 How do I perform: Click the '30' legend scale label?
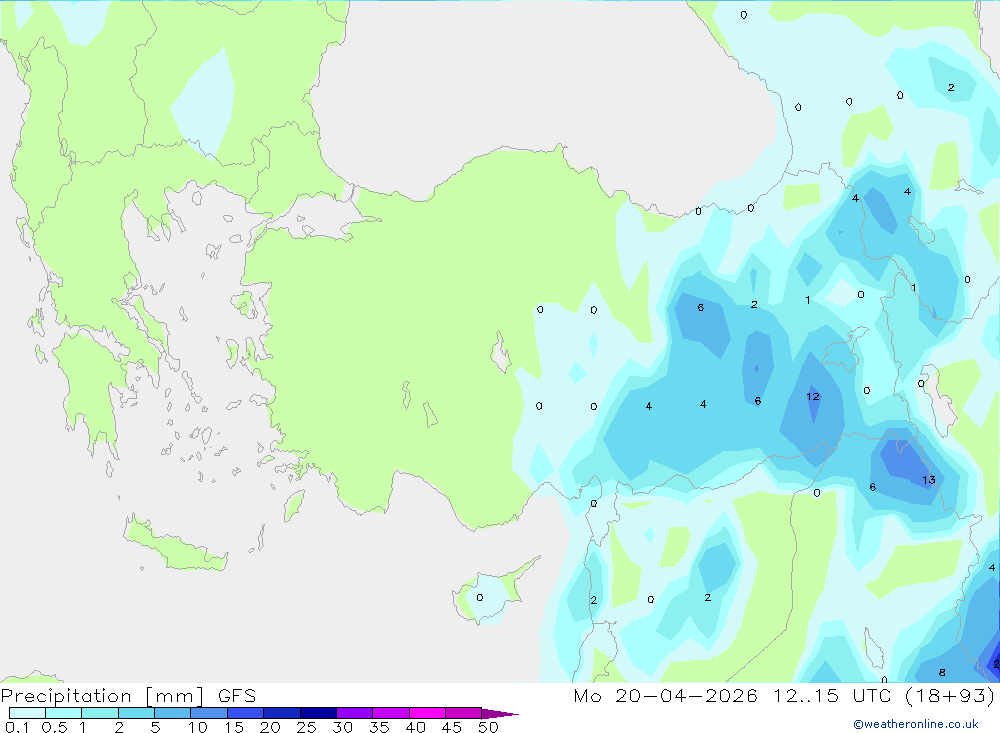[343, 727]
